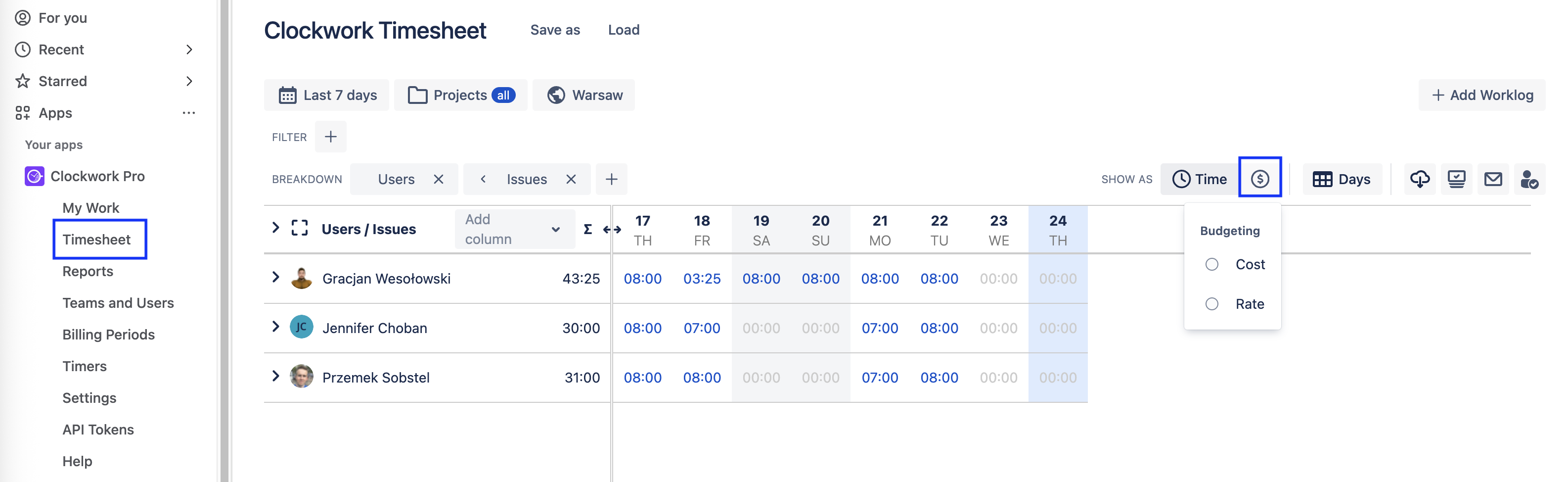Image resolution: width=1568 pixels, height=482 pixels.
Task: Select the Cost radio button
Action: click(1211, 264)
